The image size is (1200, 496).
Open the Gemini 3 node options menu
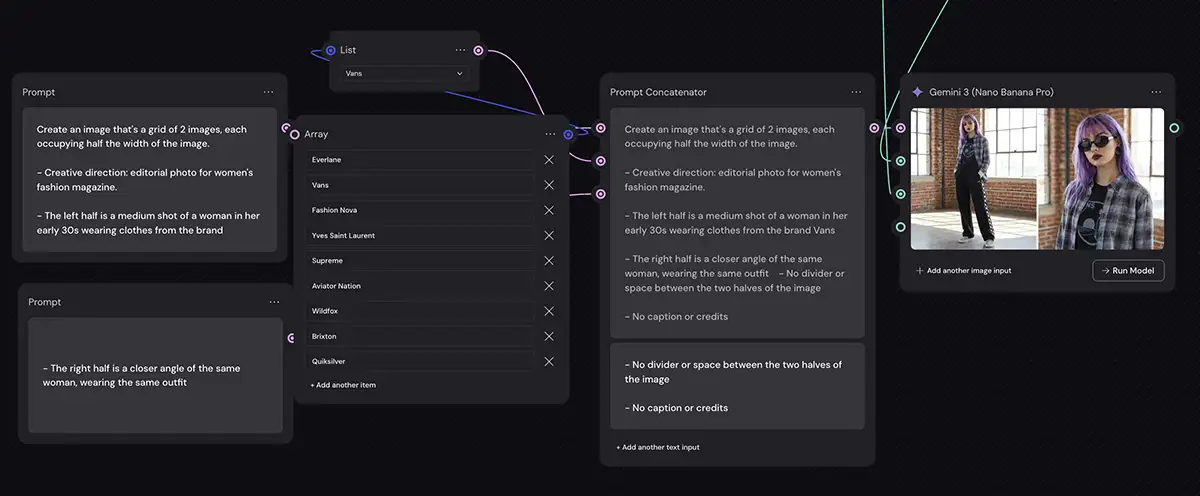pyautogui.click(x=1156, y=92)
